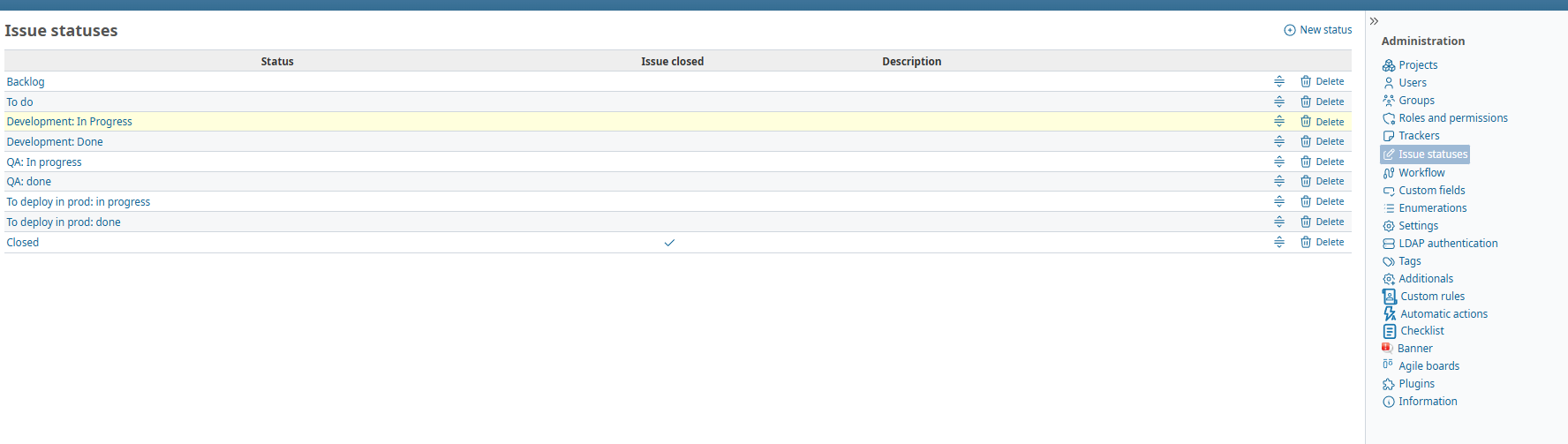Image resolution: width=1568 pixels, height=444 pixels.
Task: Click the reorder handle for Development: Done
Action: (x=1279, y=141)
